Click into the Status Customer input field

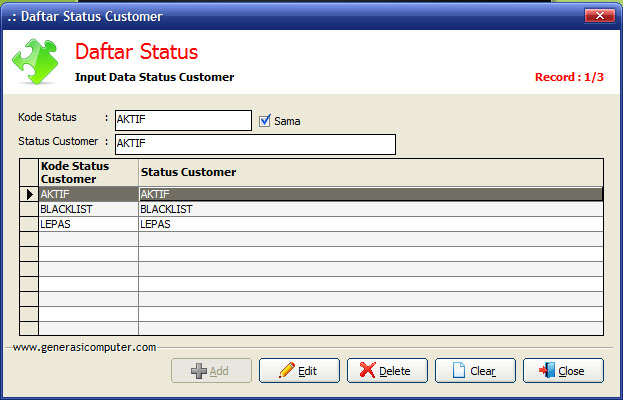pyautogui.click(x=255, y=144)
